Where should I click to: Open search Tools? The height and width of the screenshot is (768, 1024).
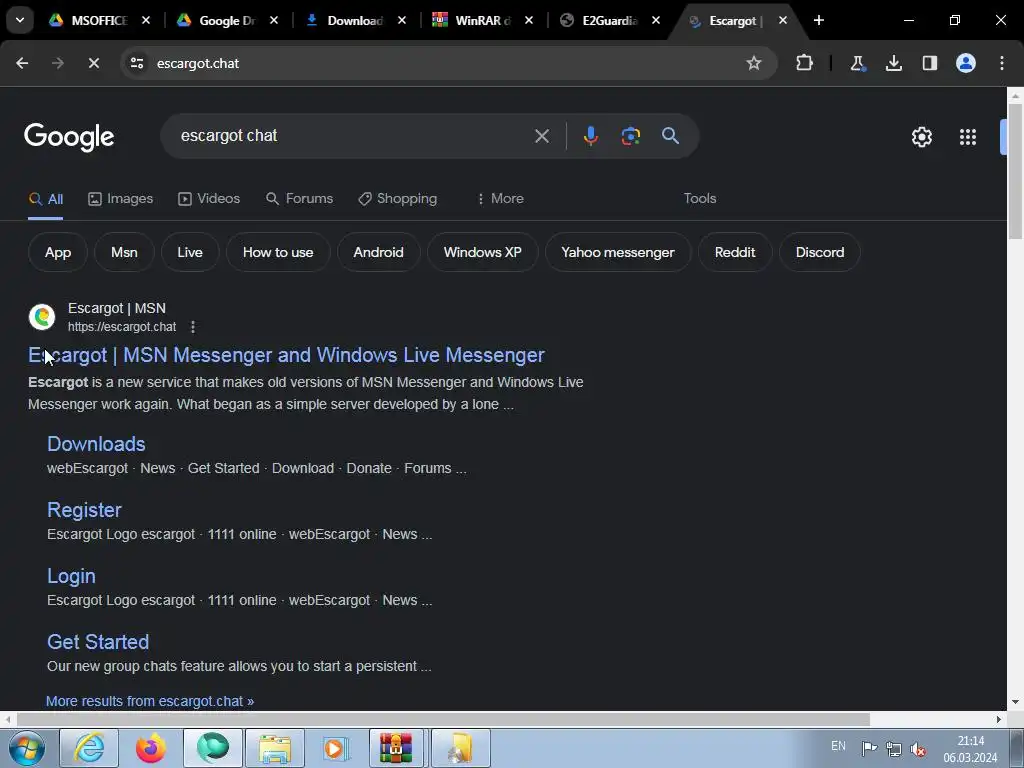pos(699,199)
